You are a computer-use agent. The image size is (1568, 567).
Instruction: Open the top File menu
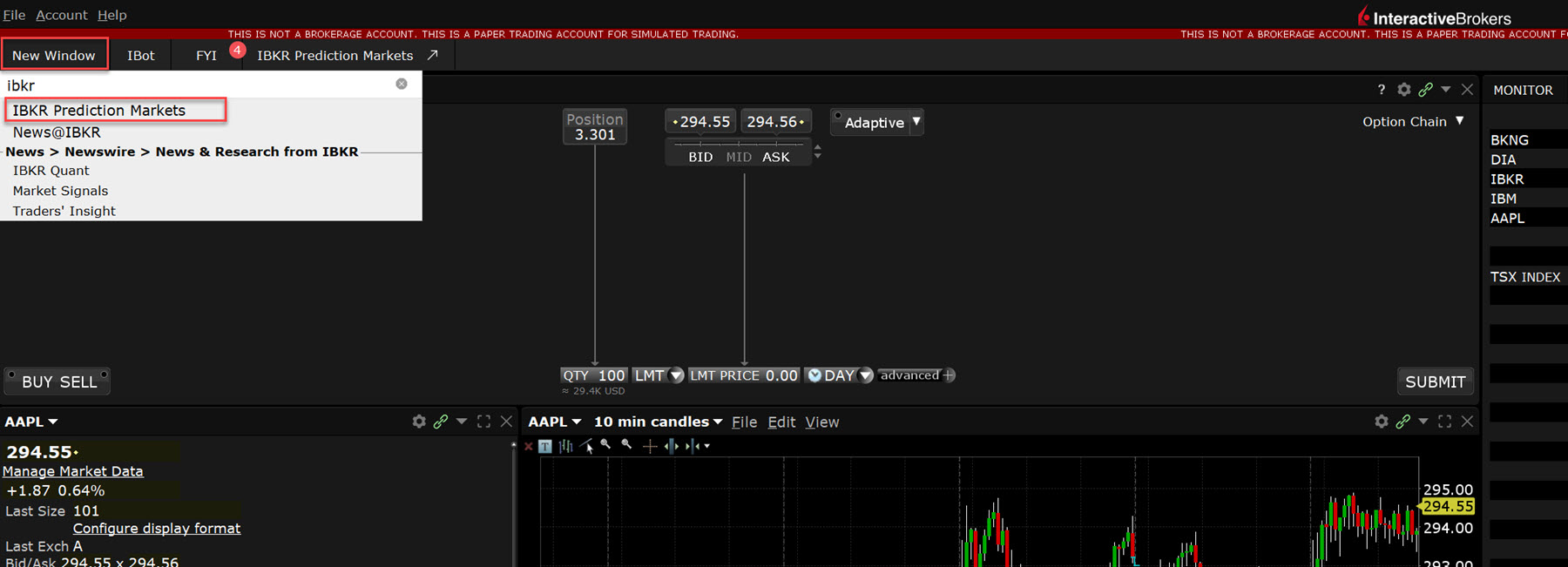coord(14,15)
